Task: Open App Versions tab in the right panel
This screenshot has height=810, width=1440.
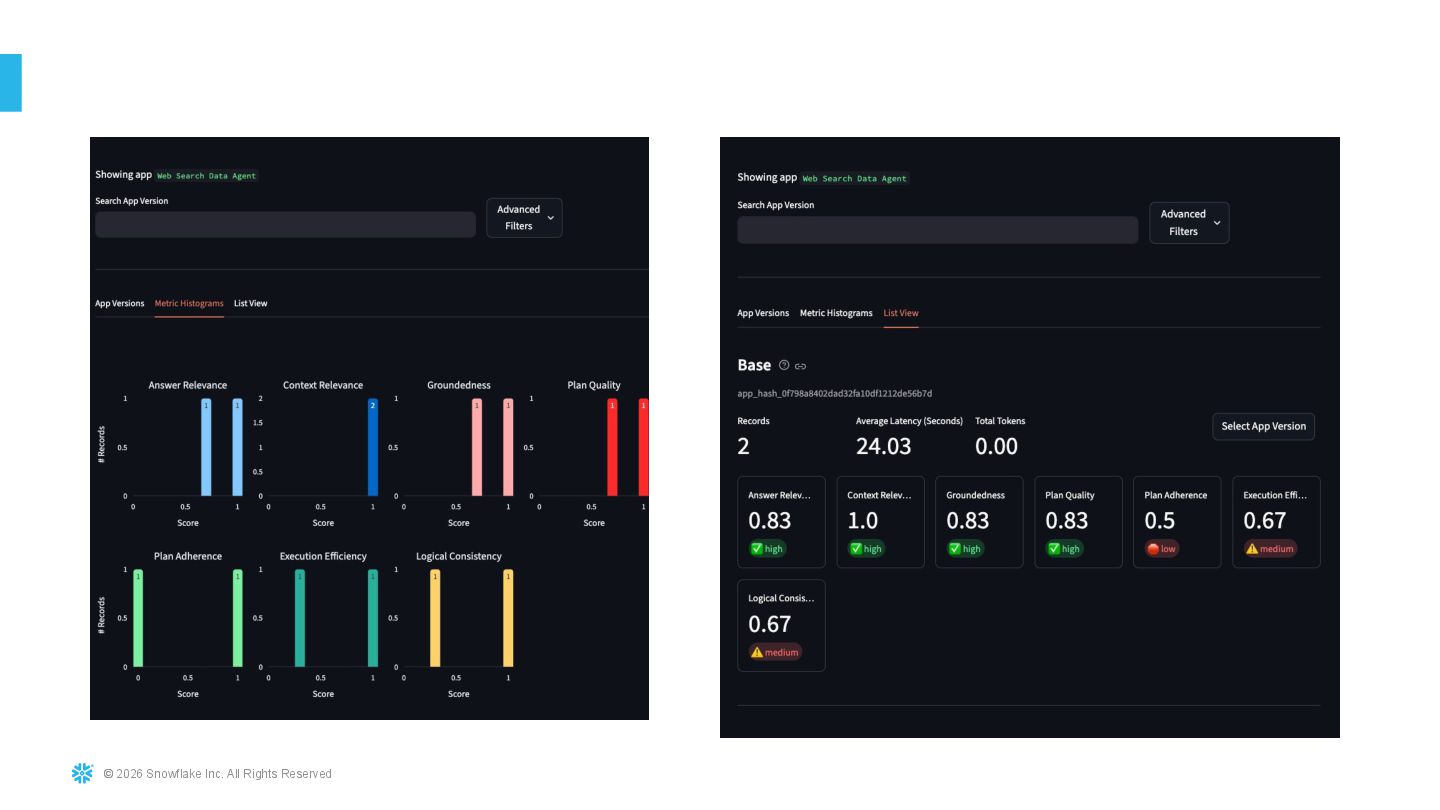Action: point(763,313)
